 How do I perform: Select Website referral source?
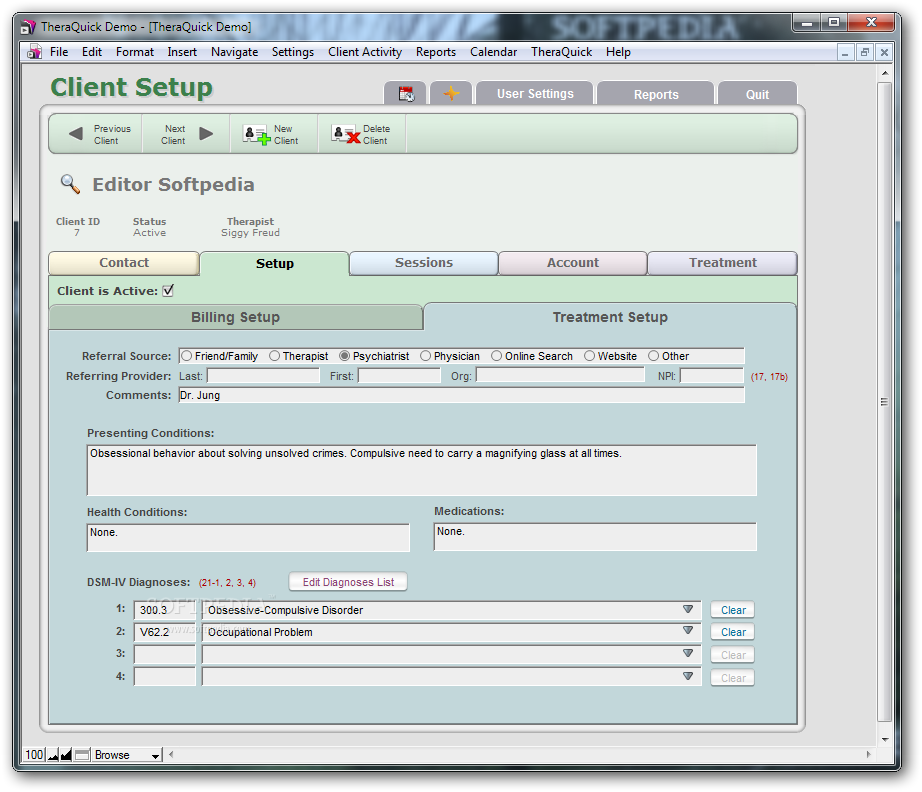pos(590,356)
